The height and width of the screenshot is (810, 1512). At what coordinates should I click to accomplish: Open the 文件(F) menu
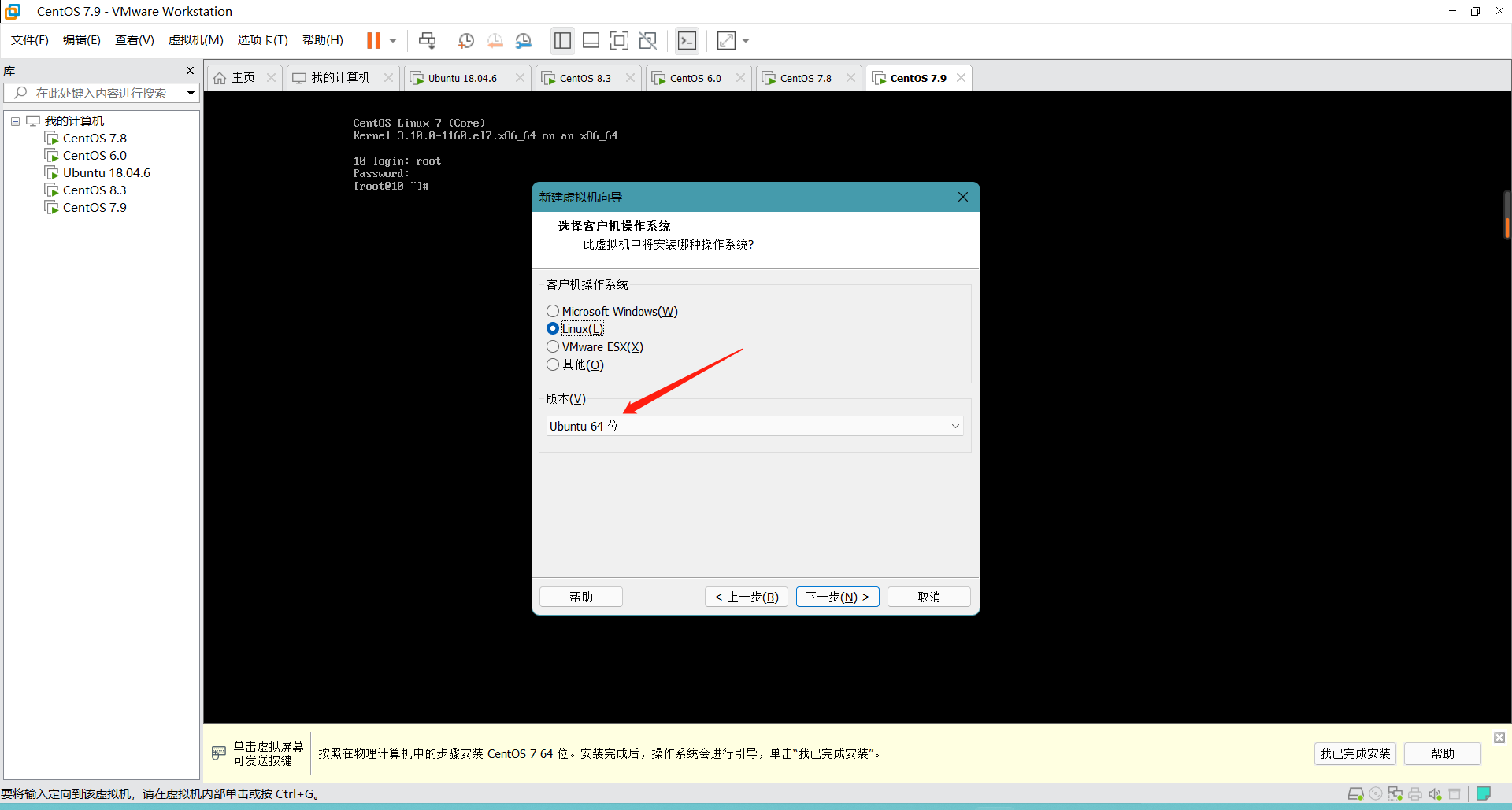click(30, 40)
